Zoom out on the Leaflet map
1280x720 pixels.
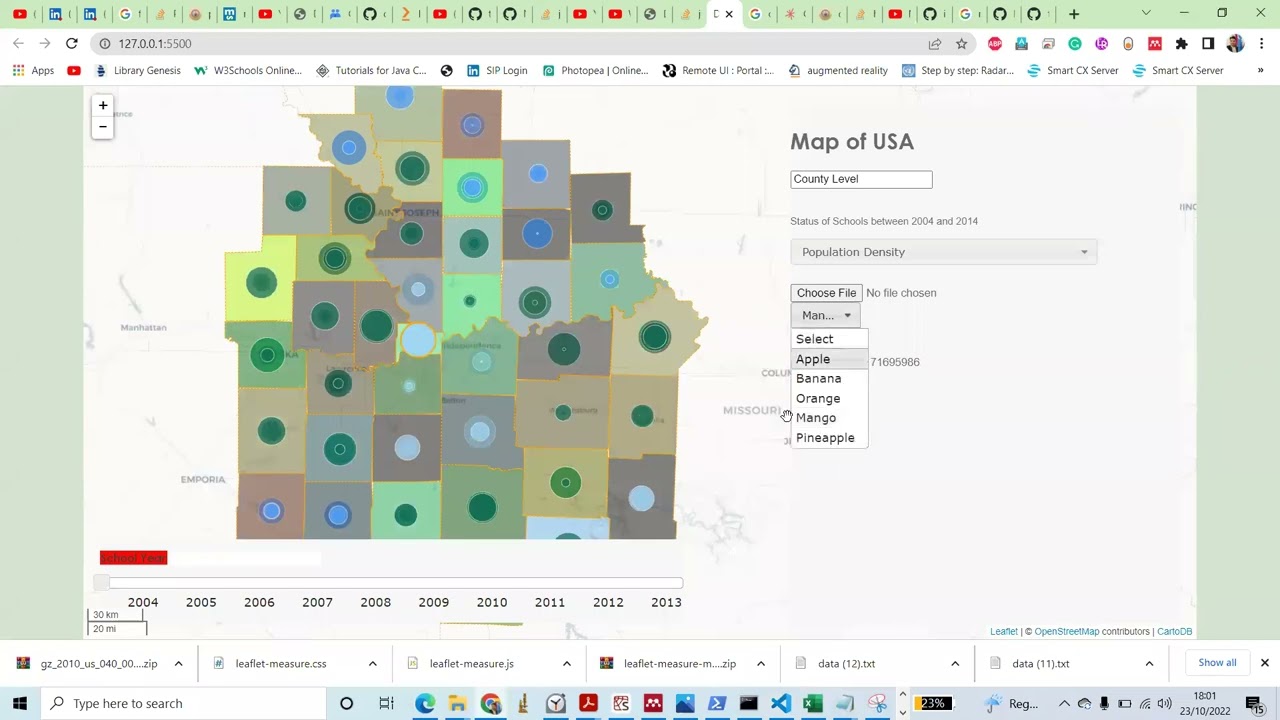102,127
